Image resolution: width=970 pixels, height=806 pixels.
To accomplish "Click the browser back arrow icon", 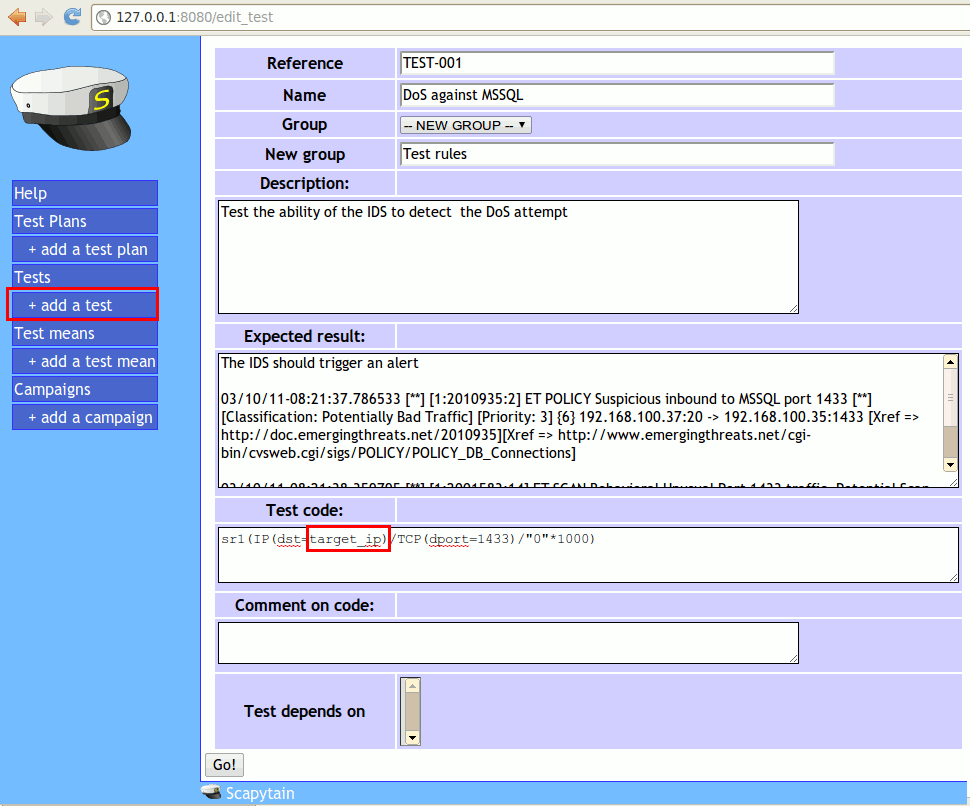I will pyautogui.click(x=17, y=17).
